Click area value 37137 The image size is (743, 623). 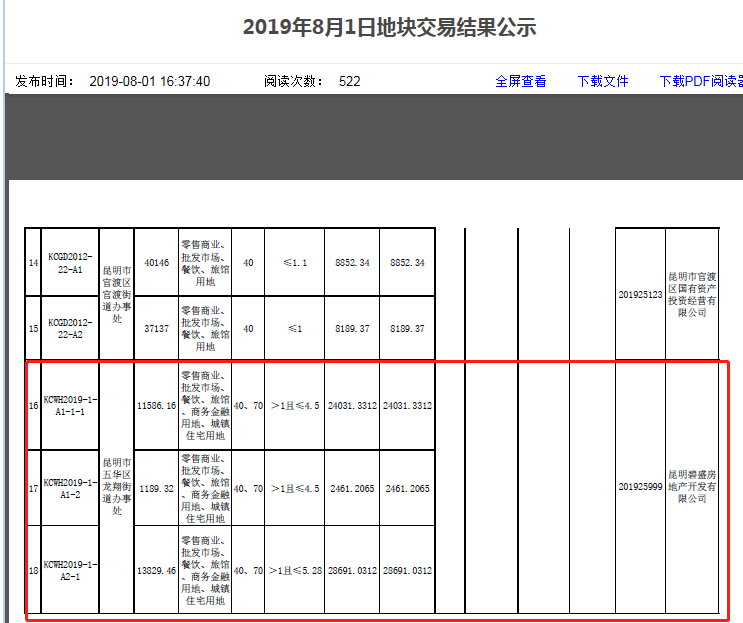(156, 328)
